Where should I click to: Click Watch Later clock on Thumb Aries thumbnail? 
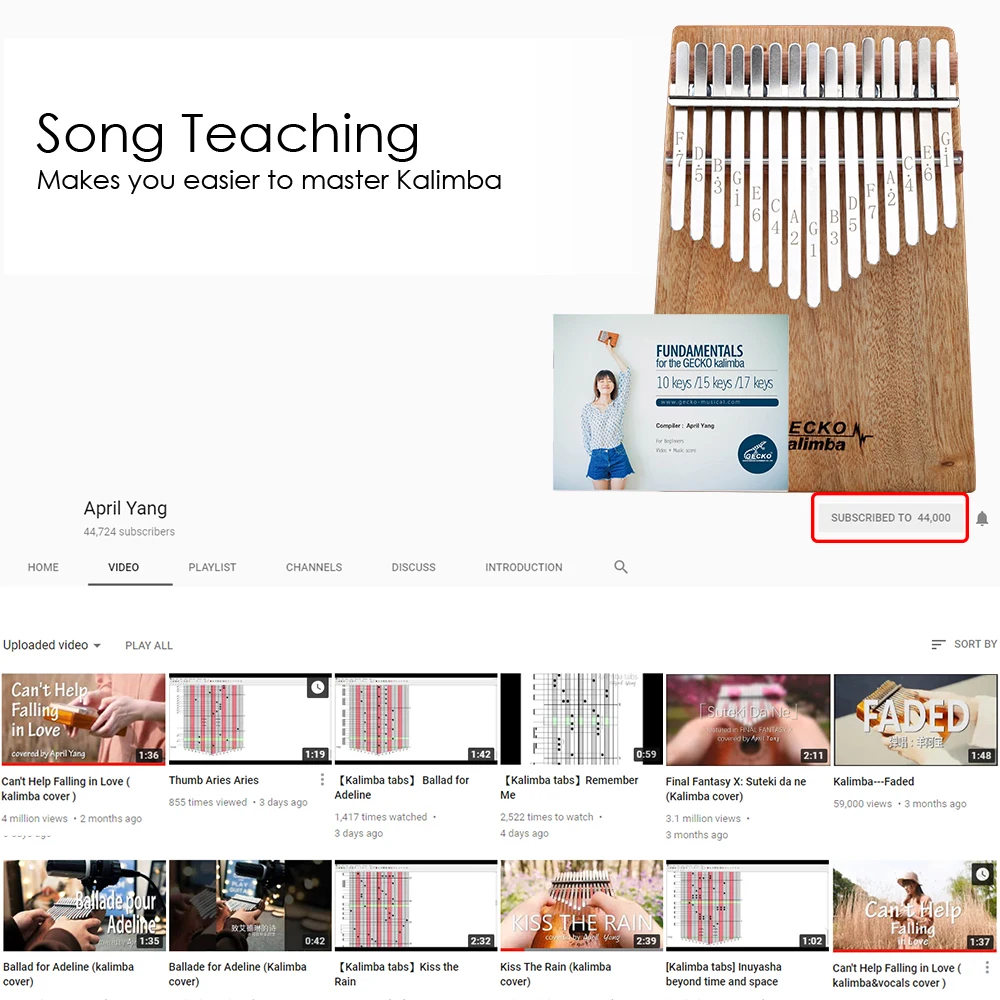click(318, 687)
